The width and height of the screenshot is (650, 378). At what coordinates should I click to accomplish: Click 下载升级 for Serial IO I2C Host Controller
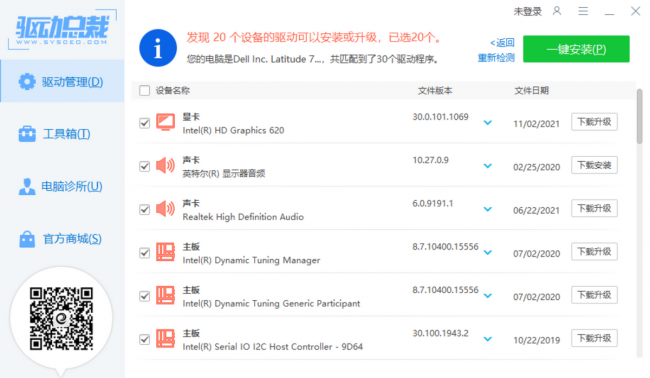point(594,338)
